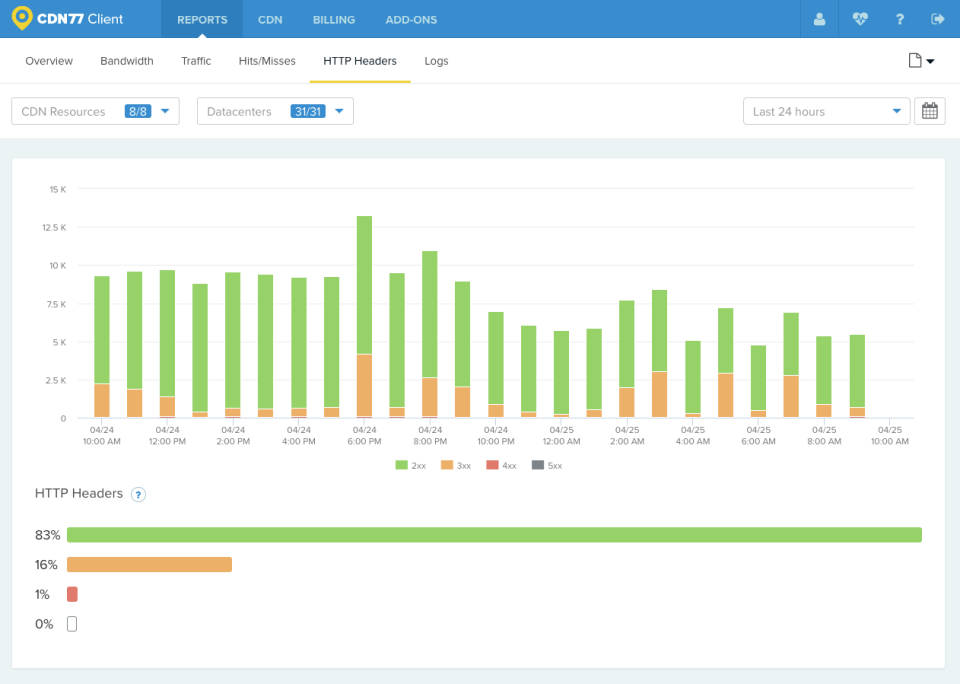This screenshot has width=960, height=684.
Task: Open the calendar date picker icon
Action: click(x=929, y=111)
